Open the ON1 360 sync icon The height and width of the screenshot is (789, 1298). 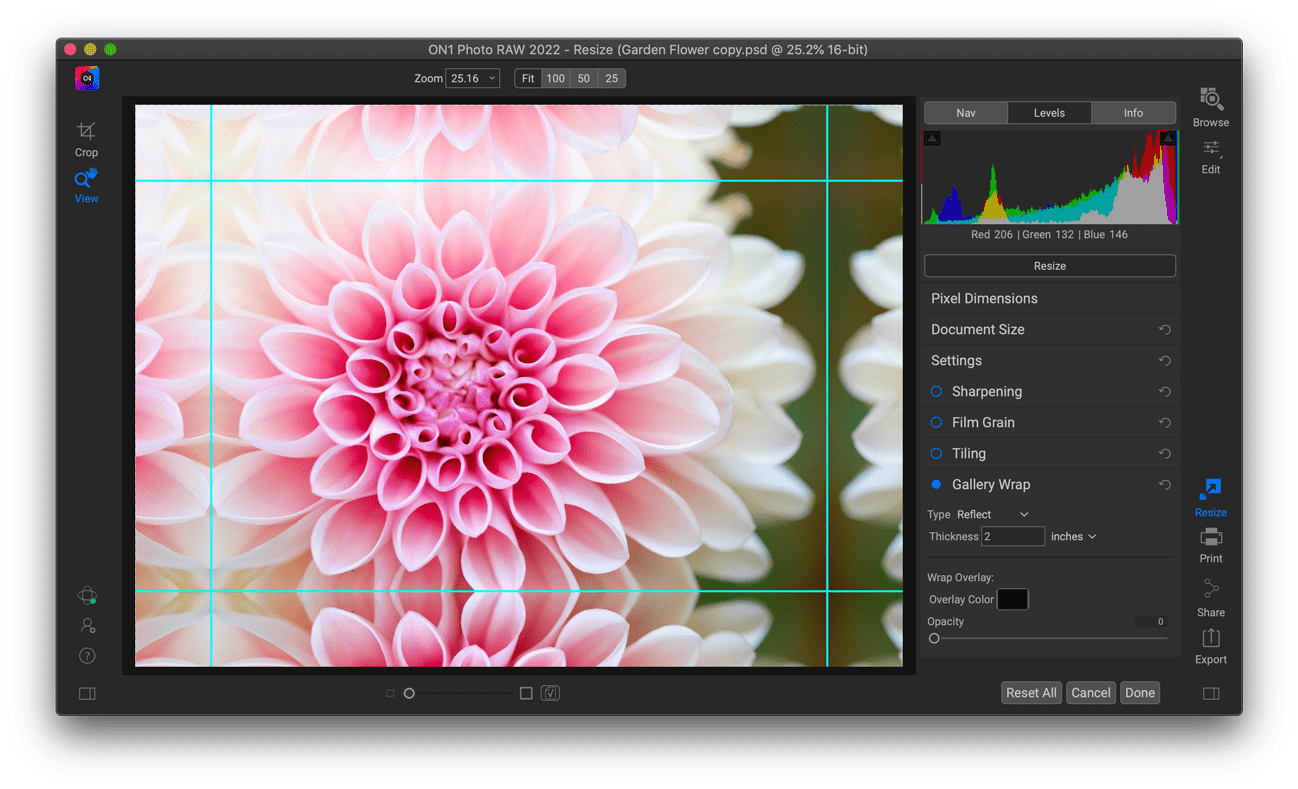(x=87, y=595)
